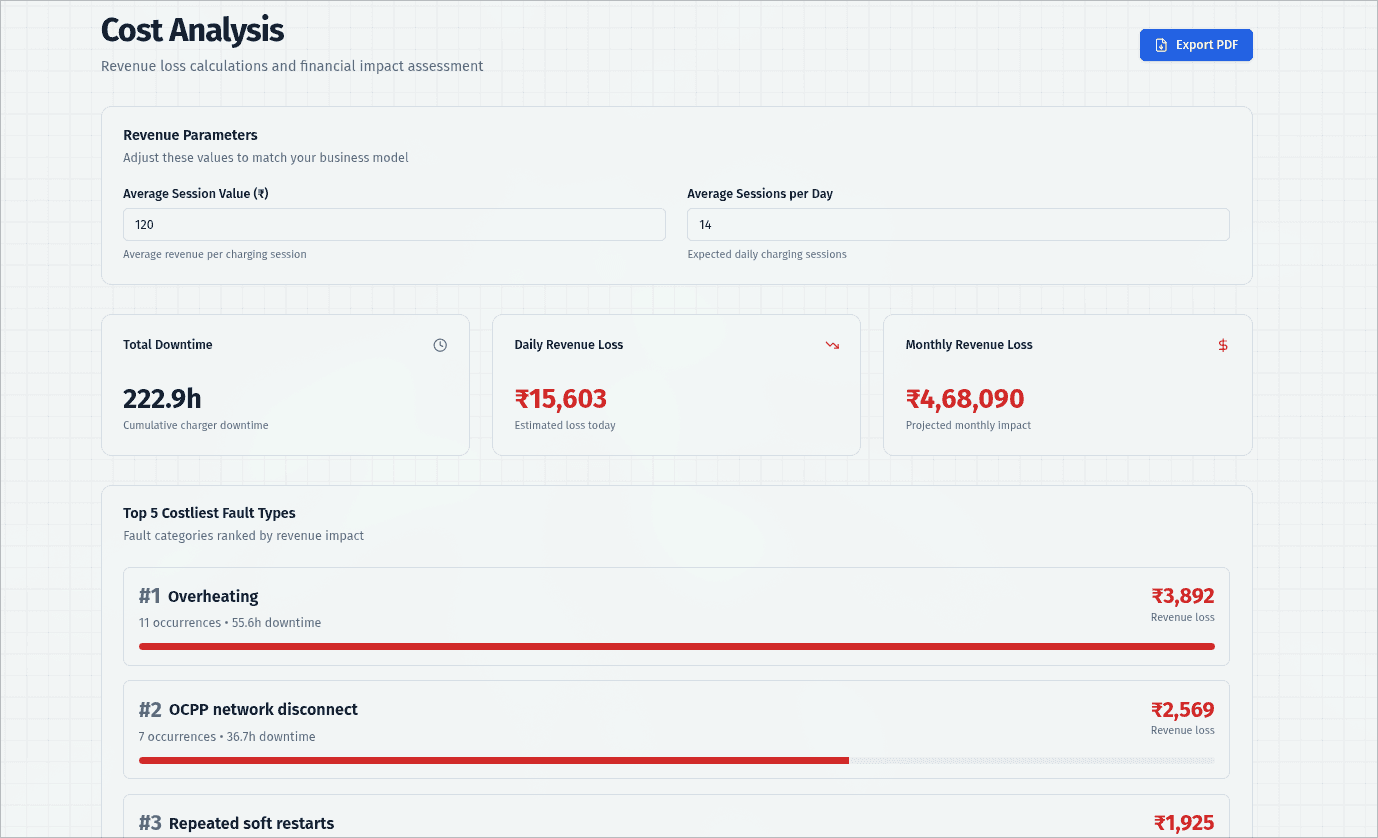
Task: Click 'Estimated loss today' caption
Action: 565,425
